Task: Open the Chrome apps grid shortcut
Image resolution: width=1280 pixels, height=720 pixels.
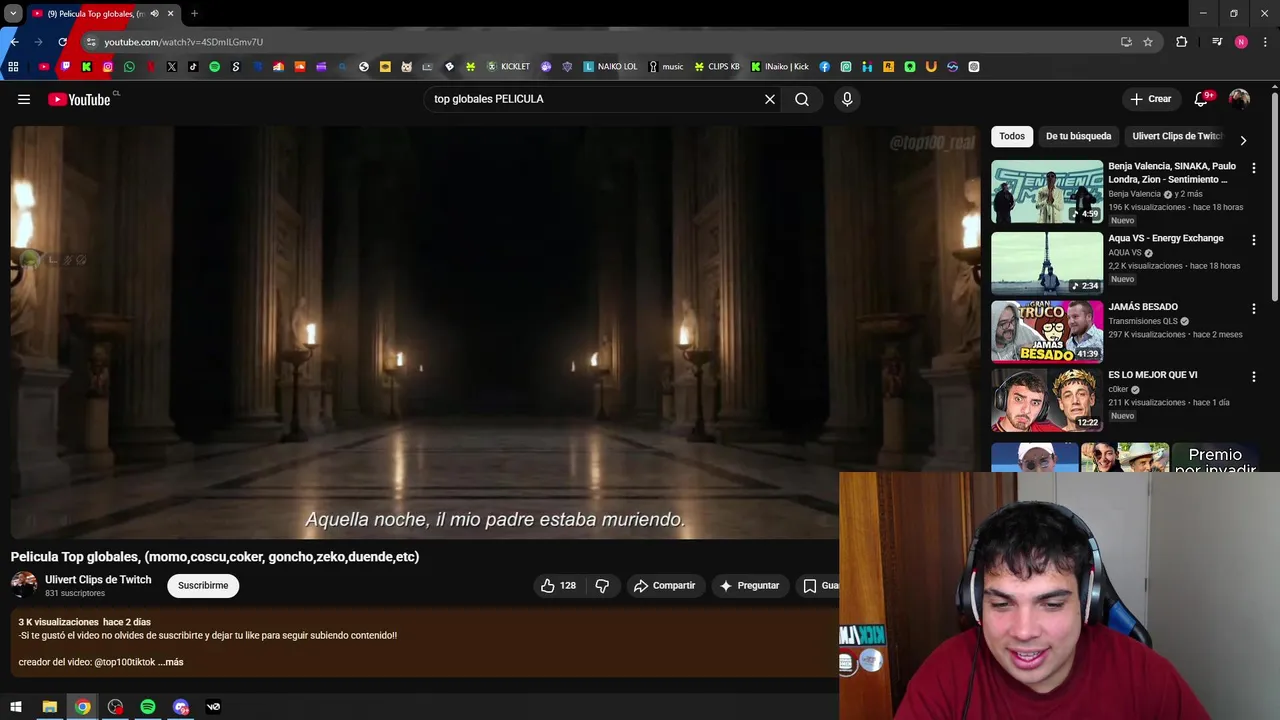Action: coord(13,67)
